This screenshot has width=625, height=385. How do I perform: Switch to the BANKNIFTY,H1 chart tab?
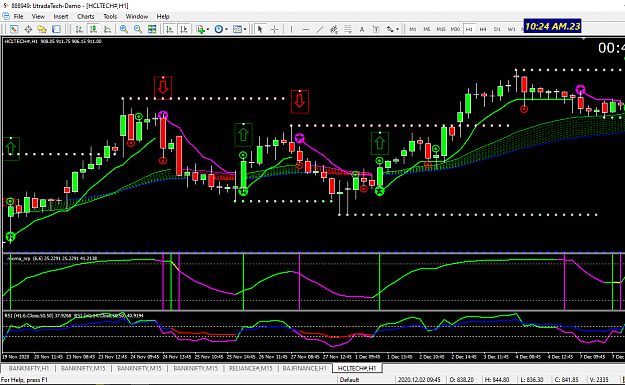[29, 368]
